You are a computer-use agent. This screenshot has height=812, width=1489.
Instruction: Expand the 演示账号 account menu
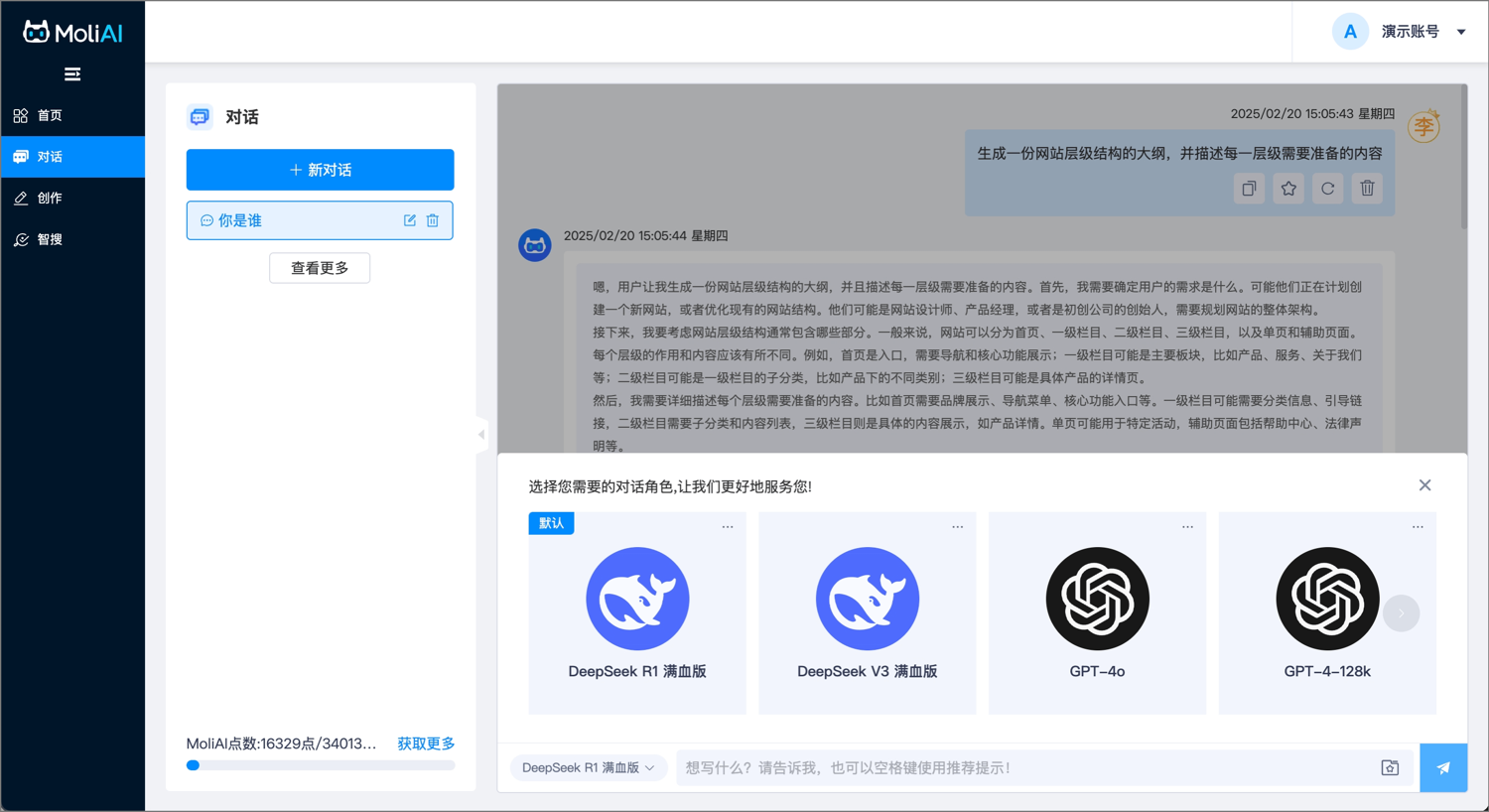(x=1461, y=32)
